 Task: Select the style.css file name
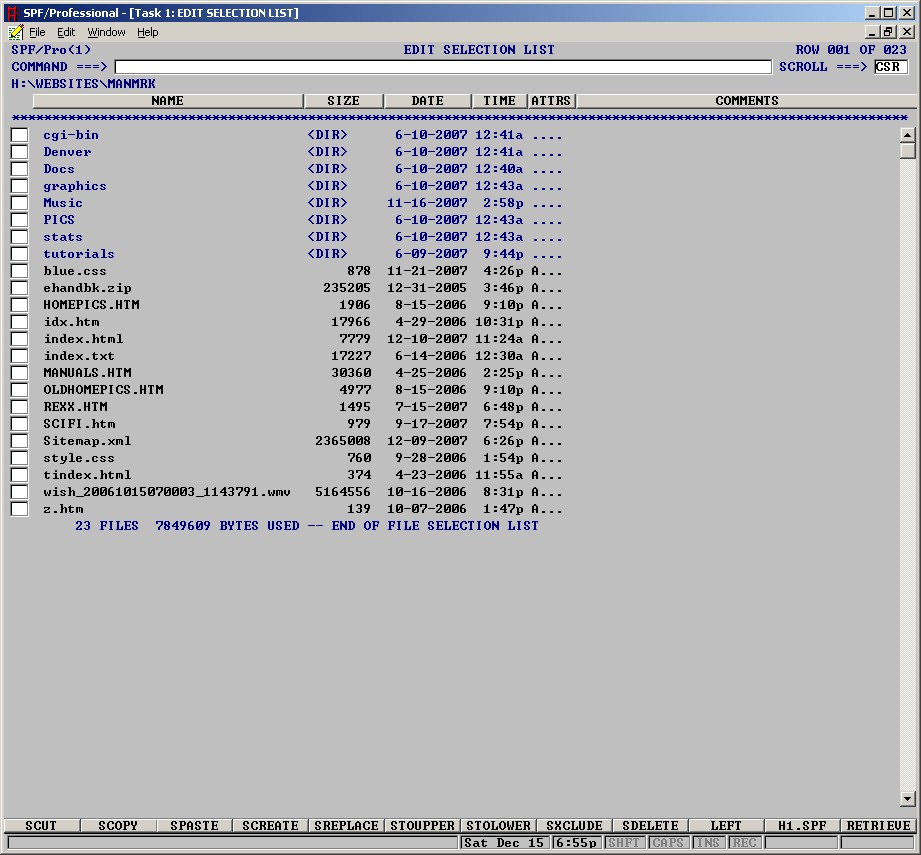(x=79, y=458)
